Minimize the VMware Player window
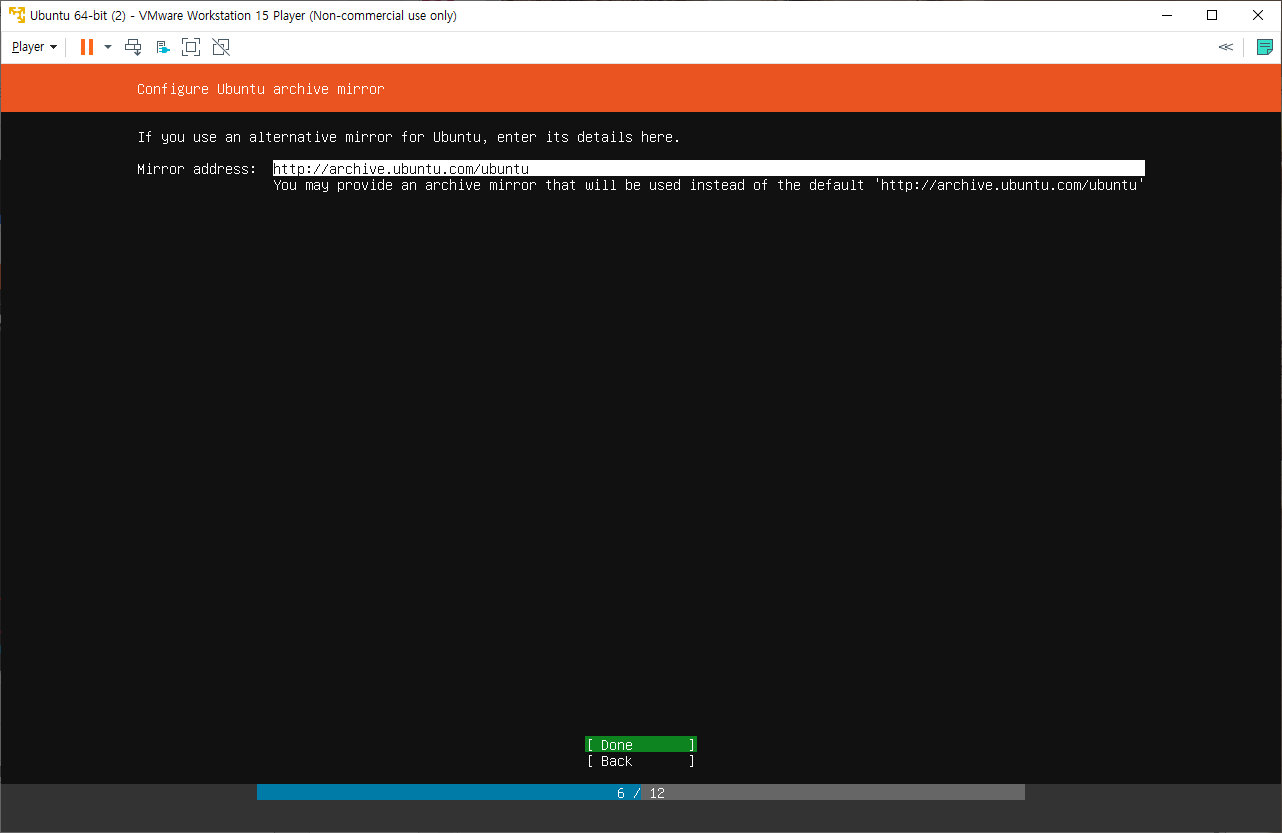Screen dimensions: 1282x833 click(1166, 15)
